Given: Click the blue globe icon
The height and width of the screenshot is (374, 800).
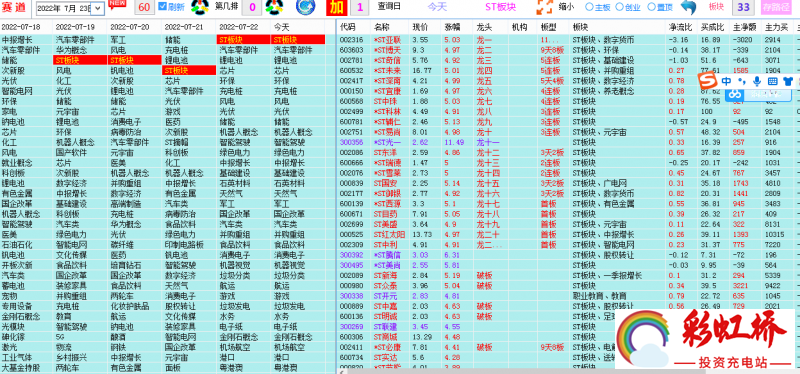Looking at the screenshot, I should coord(305,7).
